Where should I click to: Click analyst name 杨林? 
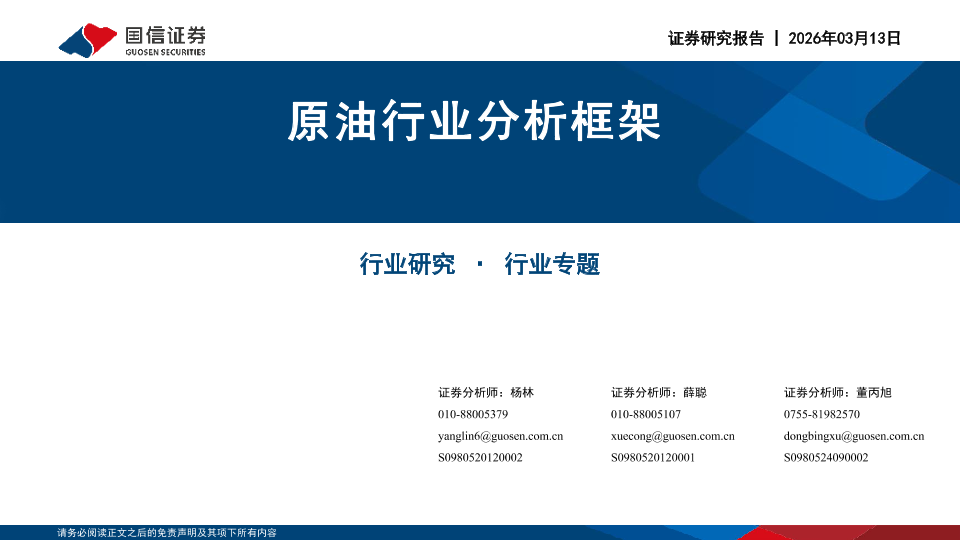point(522,392)
